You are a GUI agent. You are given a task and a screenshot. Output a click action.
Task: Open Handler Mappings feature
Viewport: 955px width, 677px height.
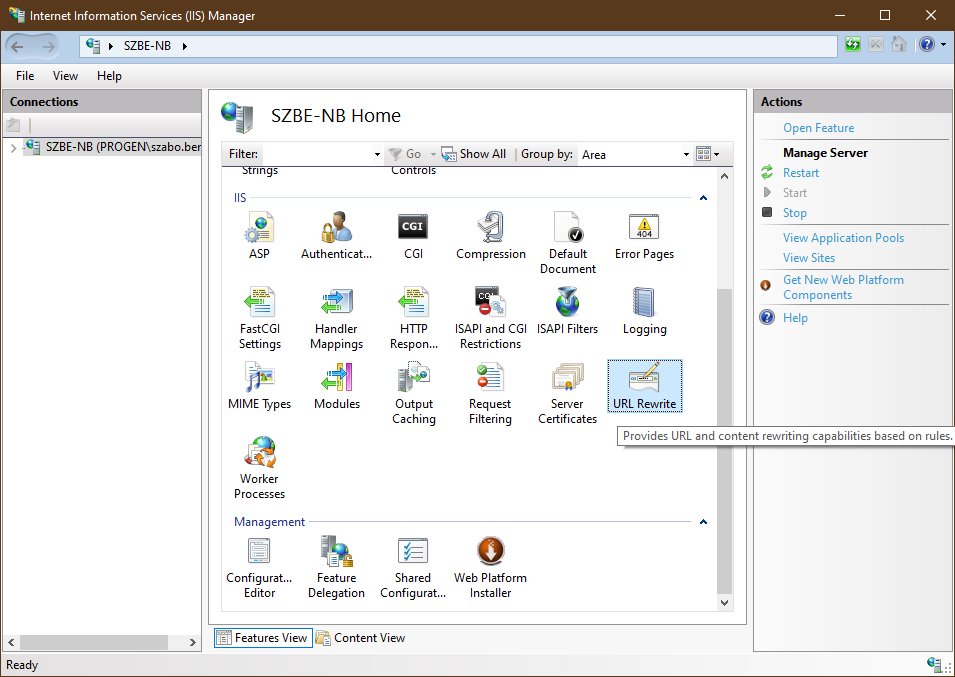pos(336,318)
